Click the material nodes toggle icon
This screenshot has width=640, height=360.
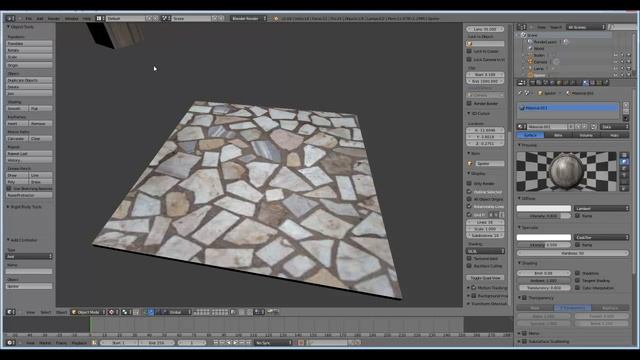(x=593, y=127)
